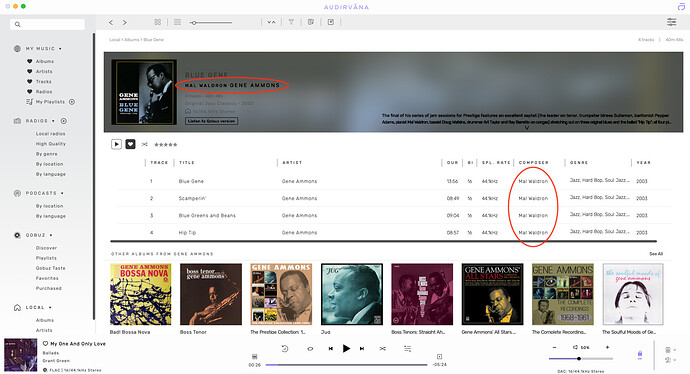Seek in the playback progress bar
690x374 pixels.
346,364
